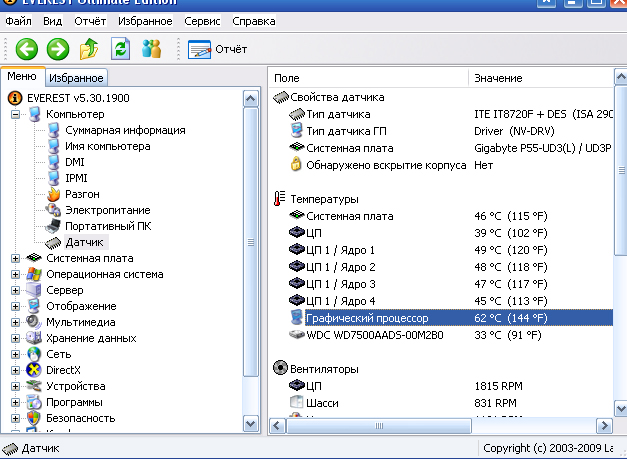Switch to the Избранное tab
The width and height of the screenshot is (627, 459).
click(x=76, y=77)
